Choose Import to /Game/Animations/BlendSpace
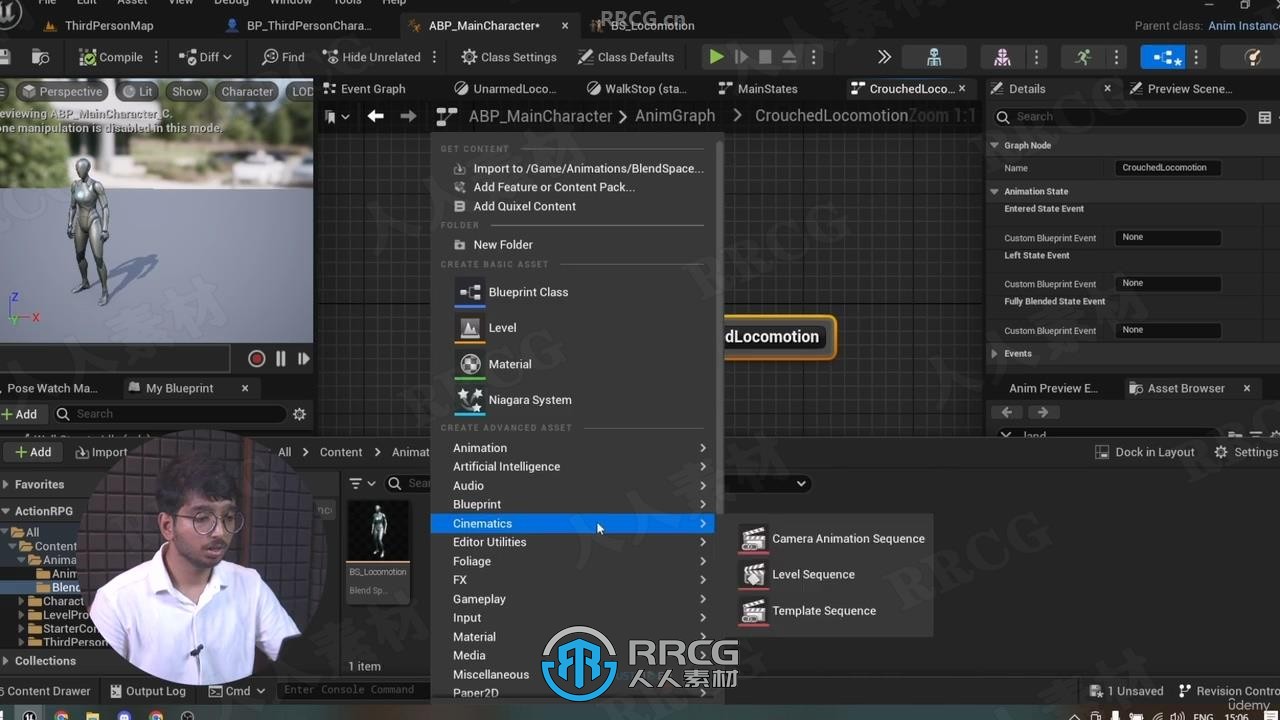 click(578, 168)
